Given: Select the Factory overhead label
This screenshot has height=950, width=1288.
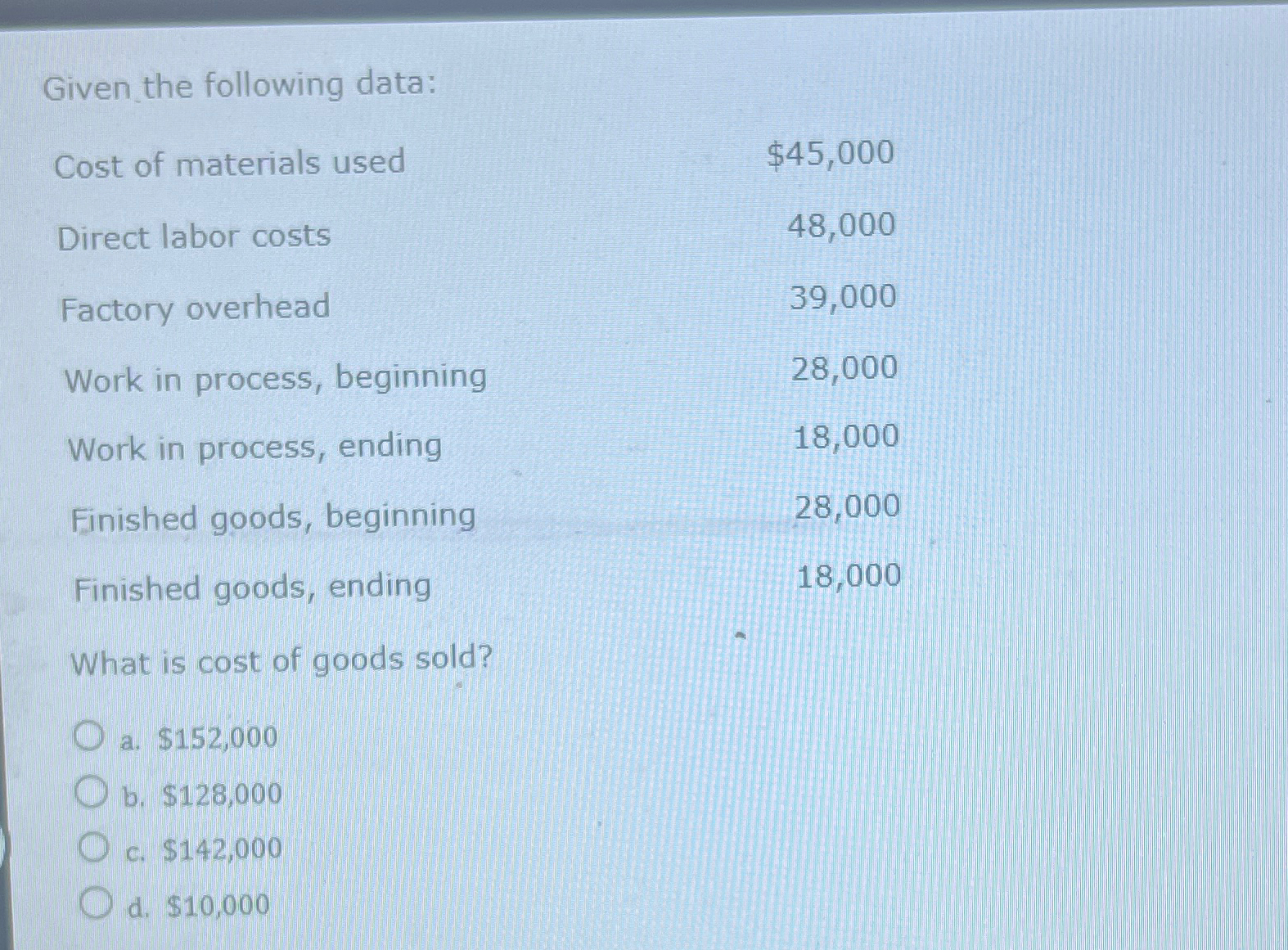Looking at the screenshot, I should click(x=196, y=308).
